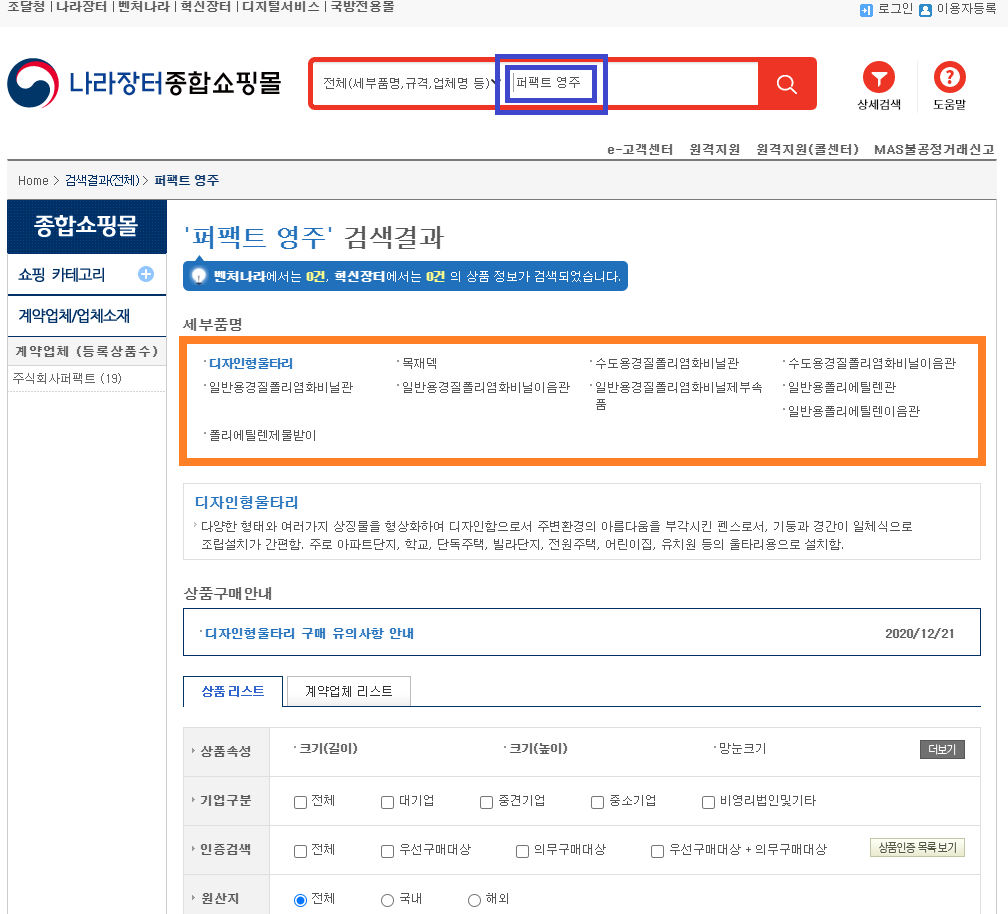Image resolution: width=1008 pixels, height=914 pixels.
Task: Click the 종합쇼핑몰 sidebar header
Action: [x=87, y=226]
